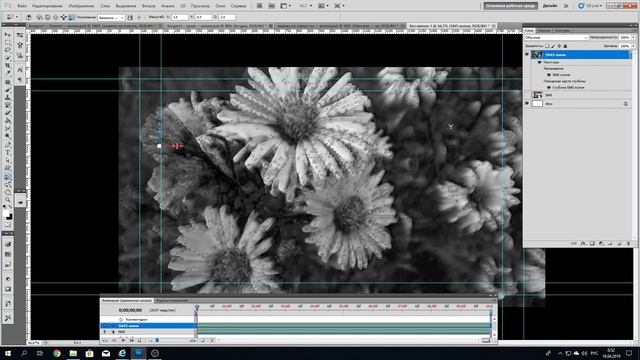The height and width of the screenshot is (360, 640).
Task: Hide the selected SM45 копия layer
Action: pyautogui.click(x=527, y=54)
